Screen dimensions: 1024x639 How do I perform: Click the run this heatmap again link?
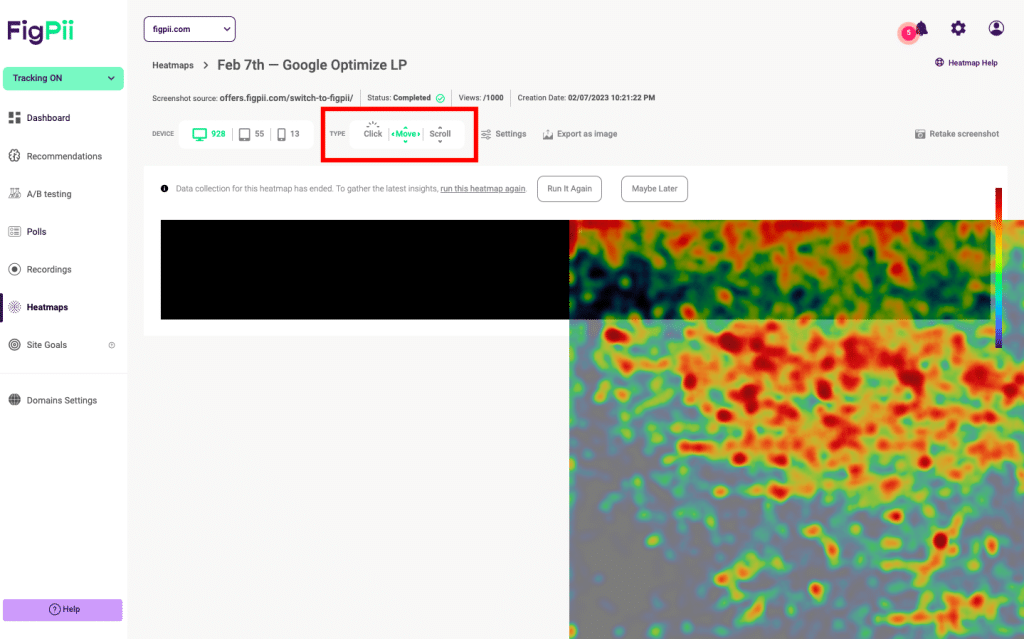click(482, 188)
